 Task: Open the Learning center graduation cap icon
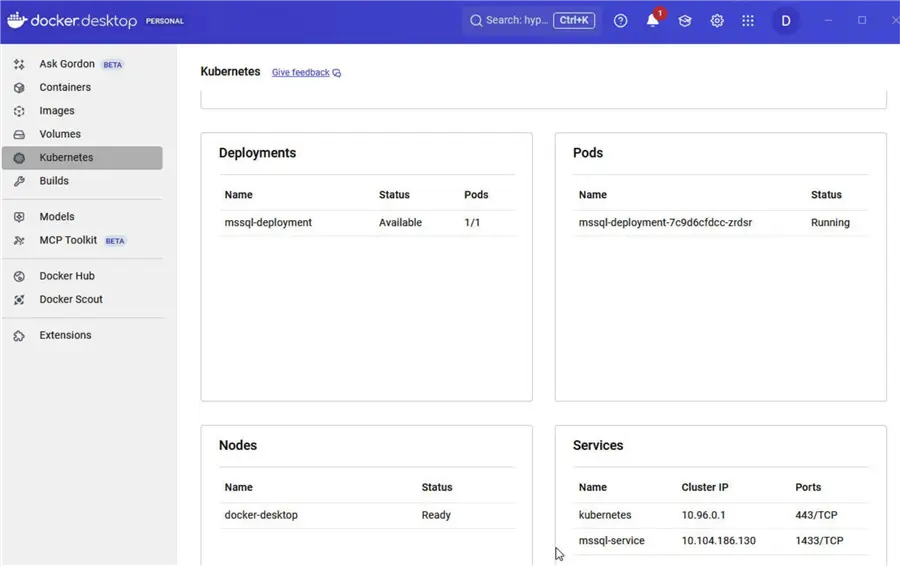pos(685,21)
